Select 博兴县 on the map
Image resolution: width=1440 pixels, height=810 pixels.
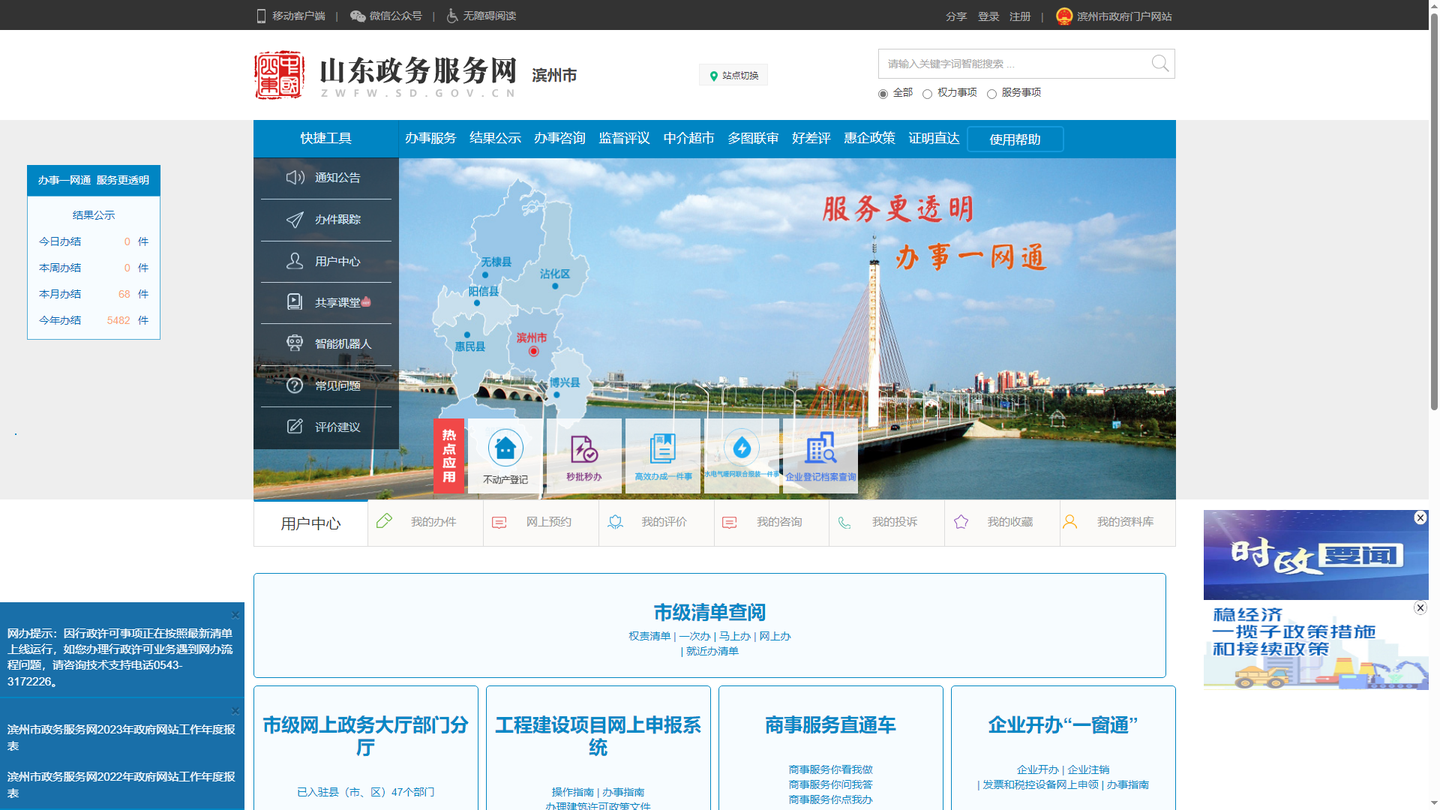point(564,383)
